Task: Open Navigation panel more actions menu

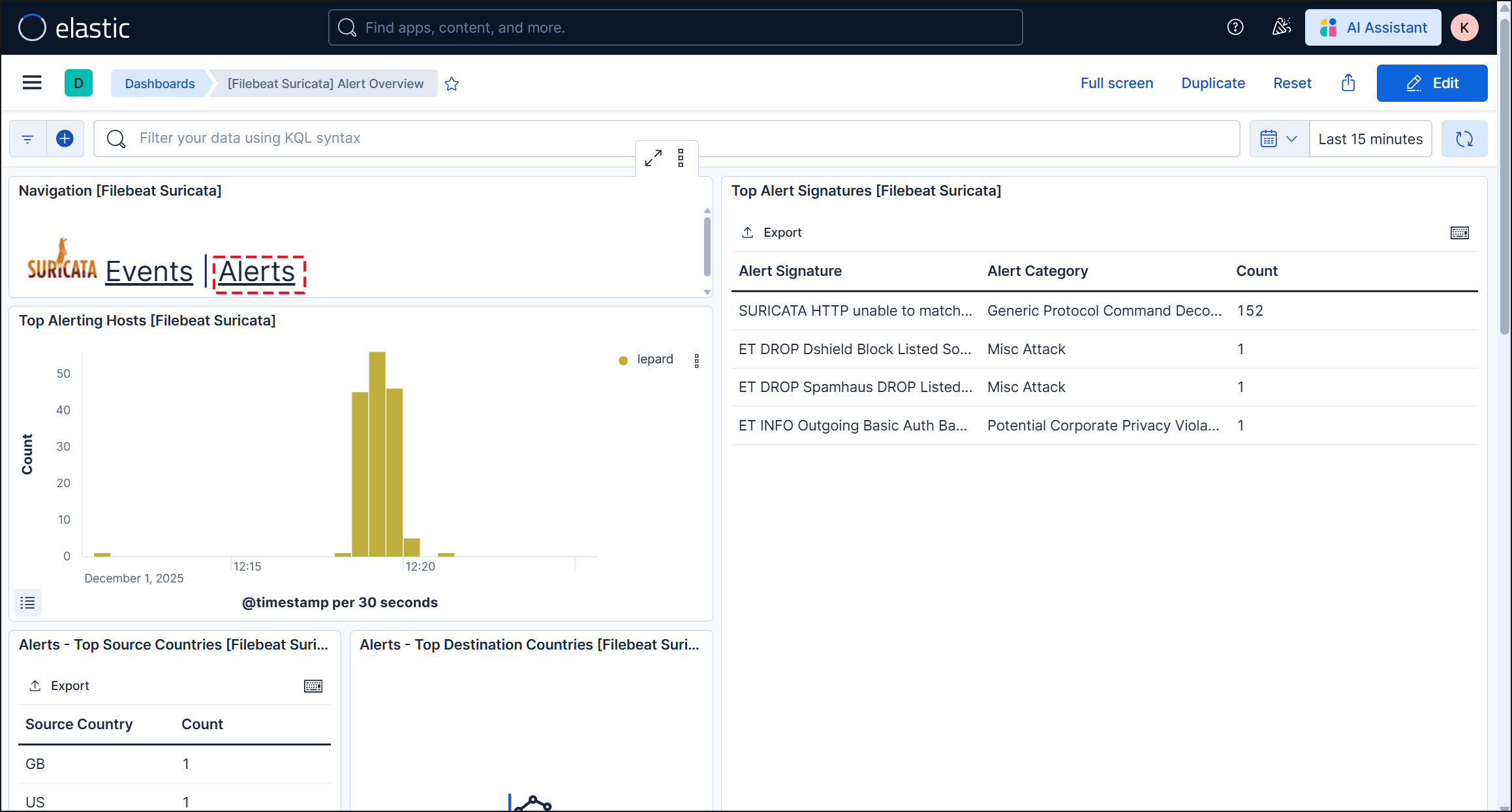Action: coord(681,158)
